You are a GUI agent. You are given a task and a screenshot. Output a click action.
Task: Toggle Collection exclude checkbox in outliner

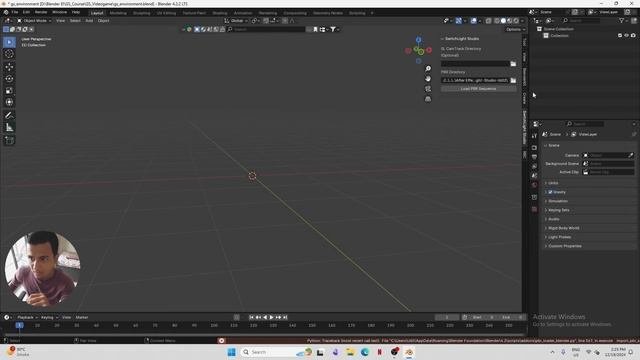pyautogui.click(x=620, y=36)
